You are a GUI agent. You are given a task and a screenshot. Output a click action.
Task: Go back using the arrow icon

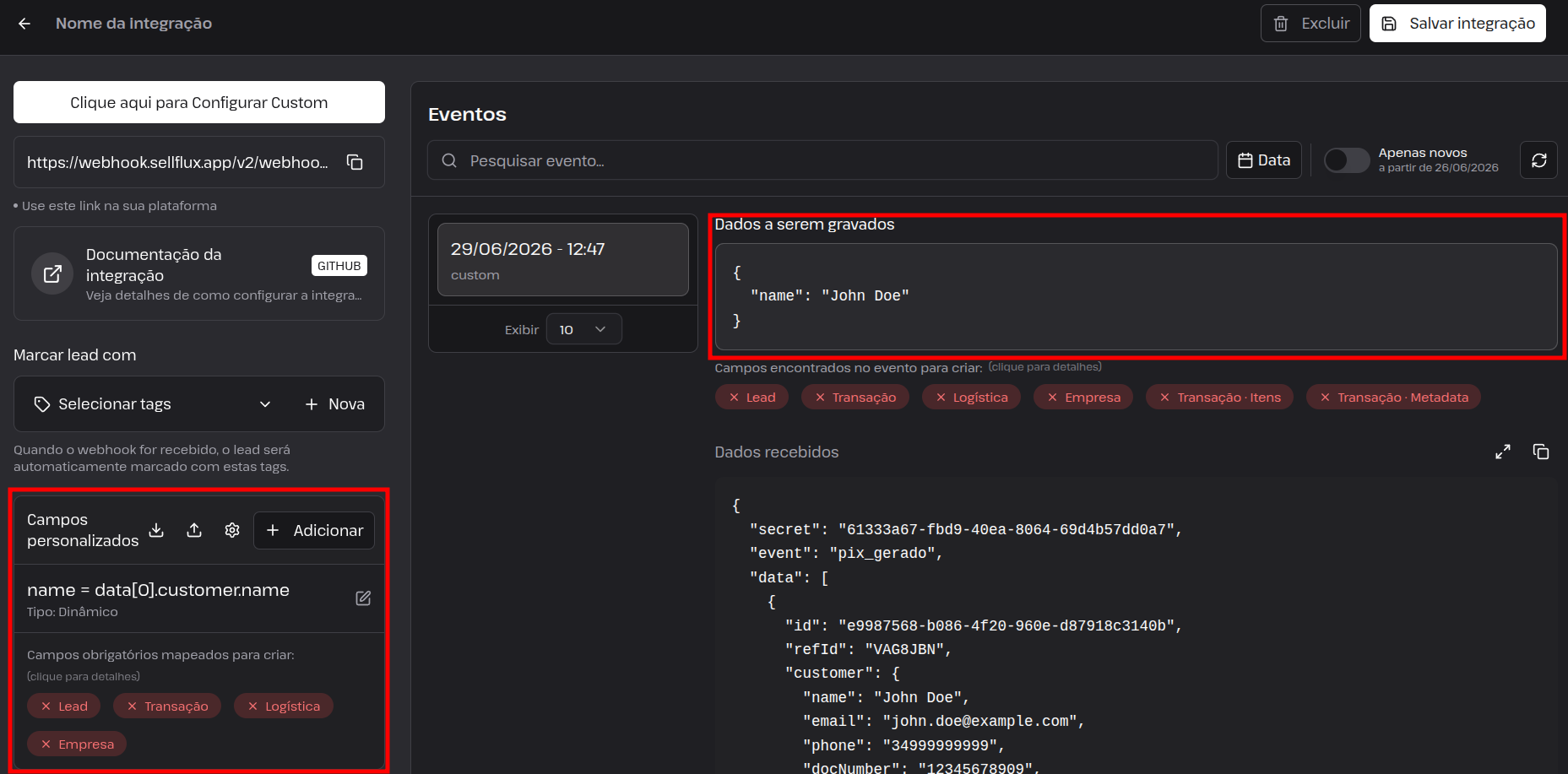pos(24,24)
